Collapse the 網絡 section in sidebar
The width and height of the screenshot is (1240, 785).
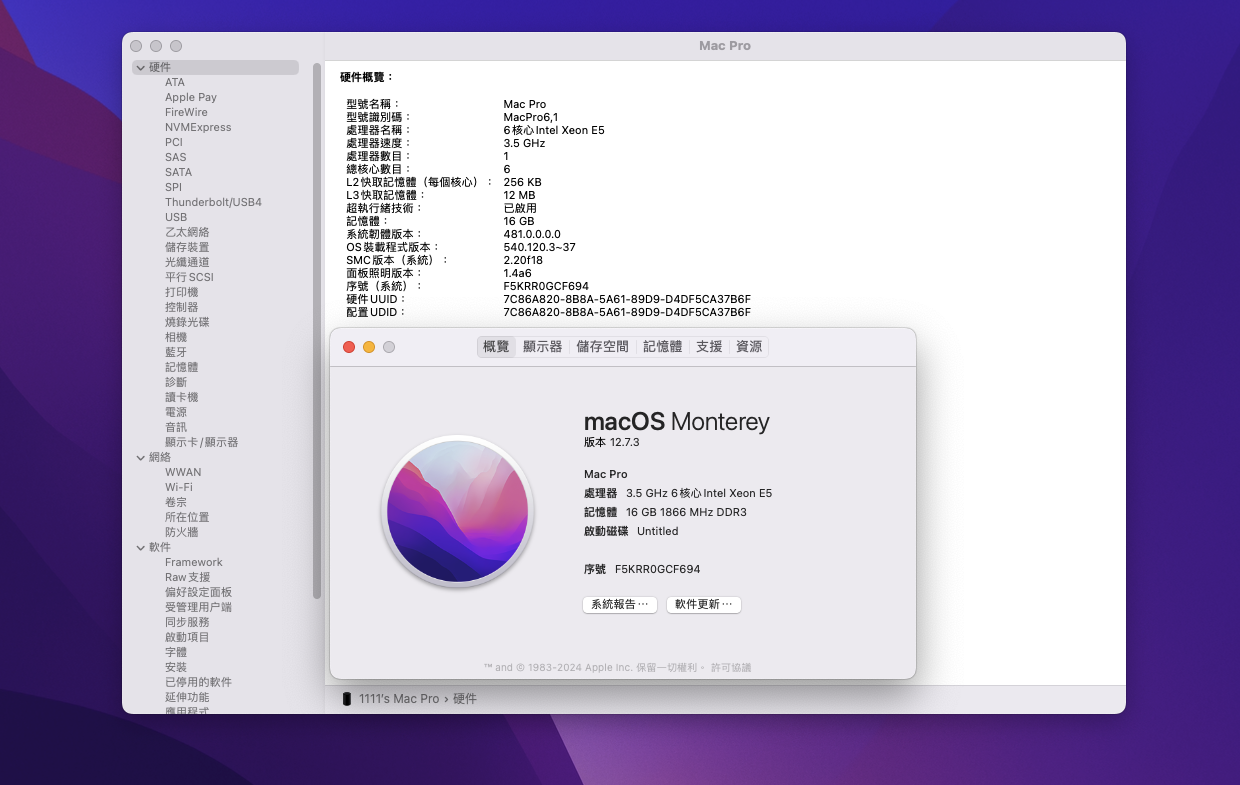[141, 457]
